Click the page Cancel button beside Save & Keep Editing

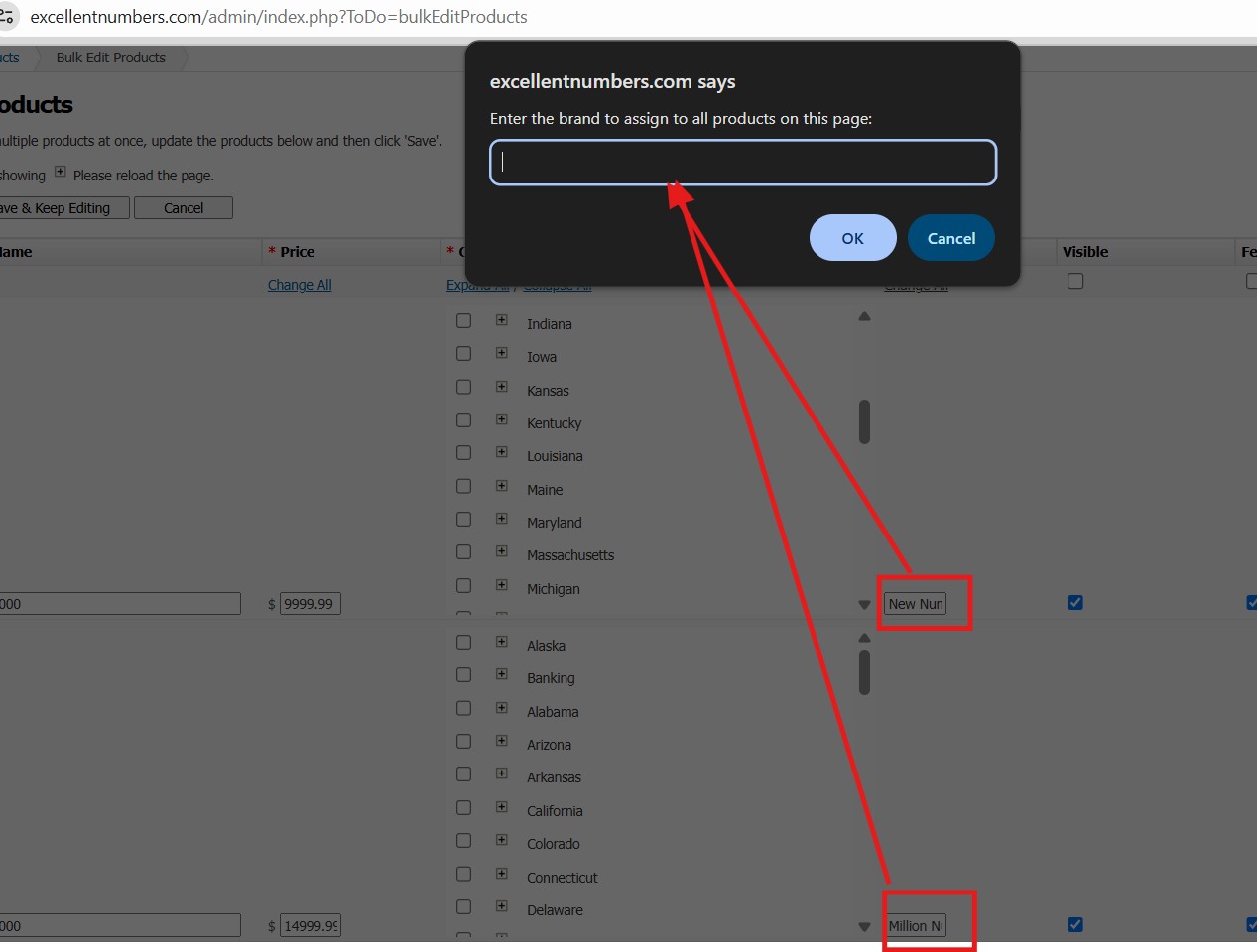point(184,208)
